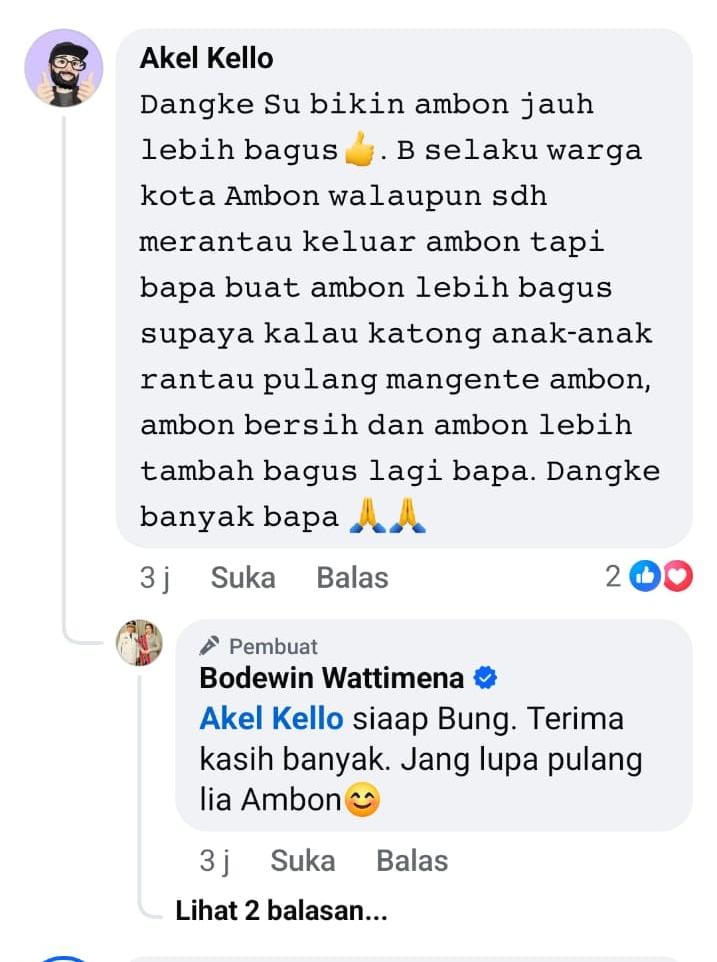Expand Lihat 2 balasan replies
The width and height of the screenshot is (717, 962).
(281, 910)
